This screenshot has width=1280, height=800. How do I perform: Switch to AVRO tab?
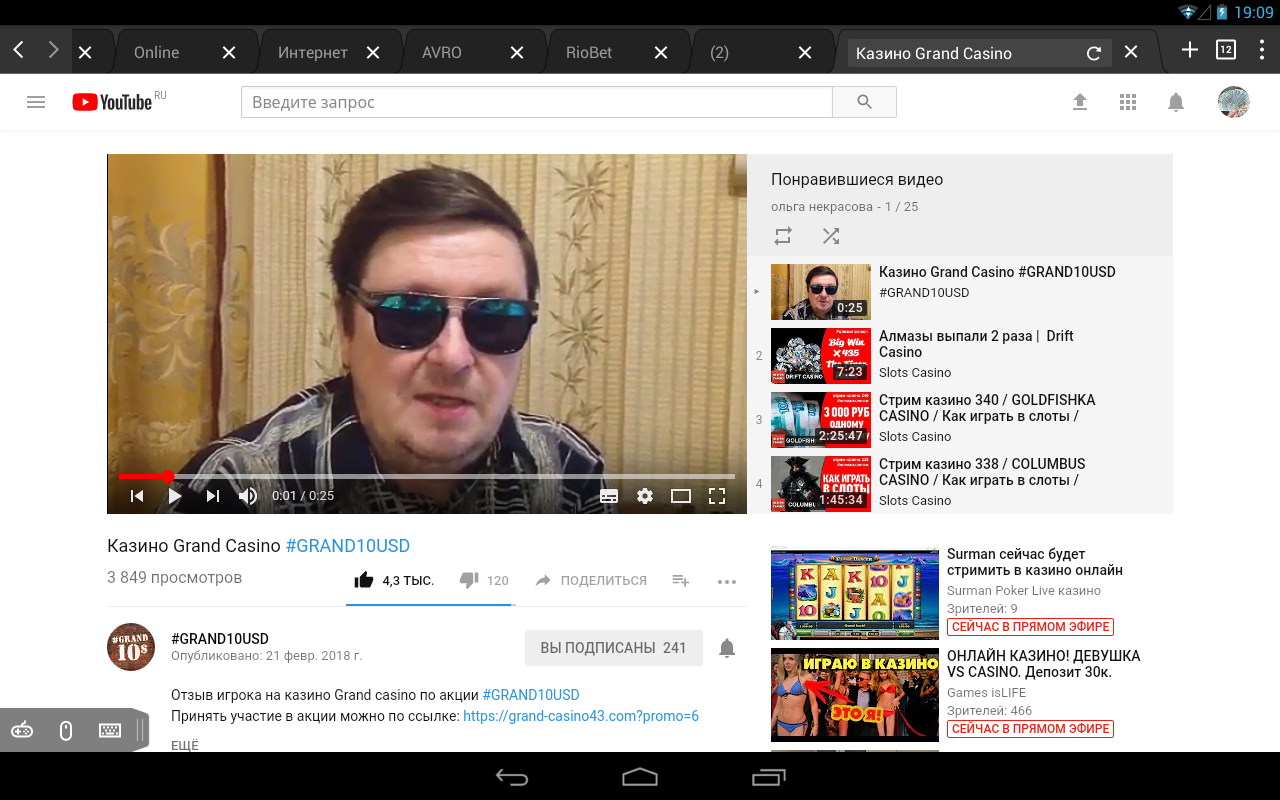[x=442, y=53]
